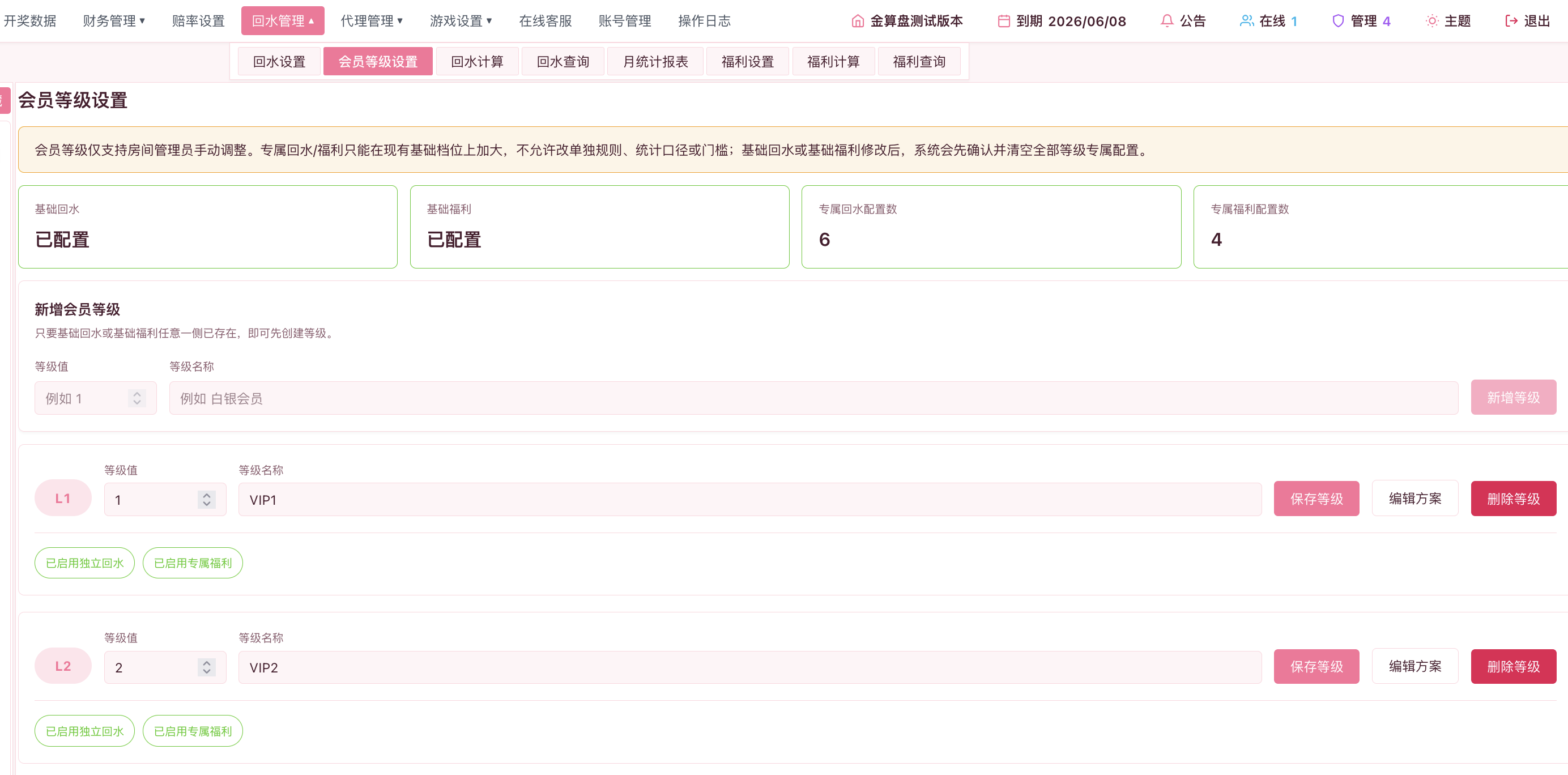Click 编辑方案 for VIP2
1568x775 pixels.
1415,666
